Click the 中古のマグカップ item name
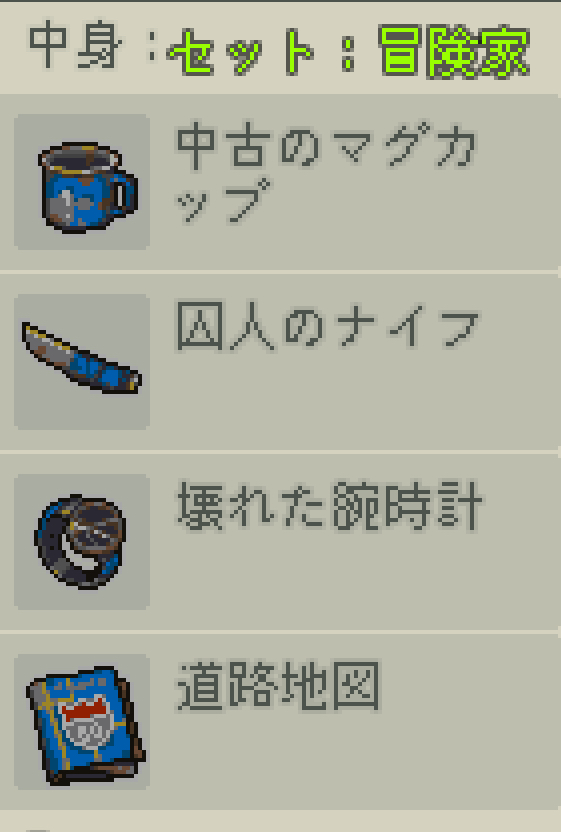This screenshot has height=832, width=561. point(327,172)
